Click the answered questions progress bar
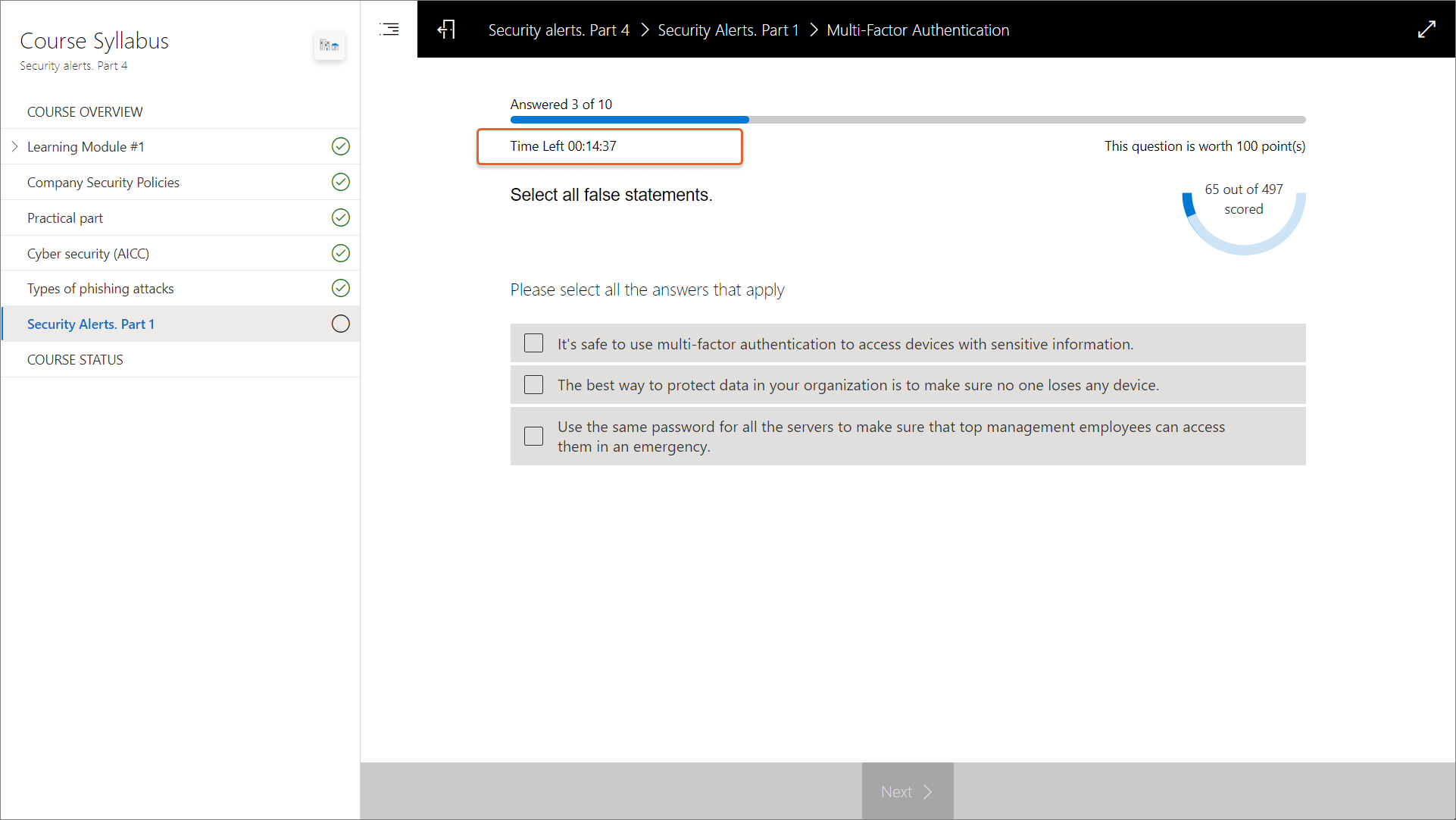This screenshot has width=1456, height=820. [908, 120]
